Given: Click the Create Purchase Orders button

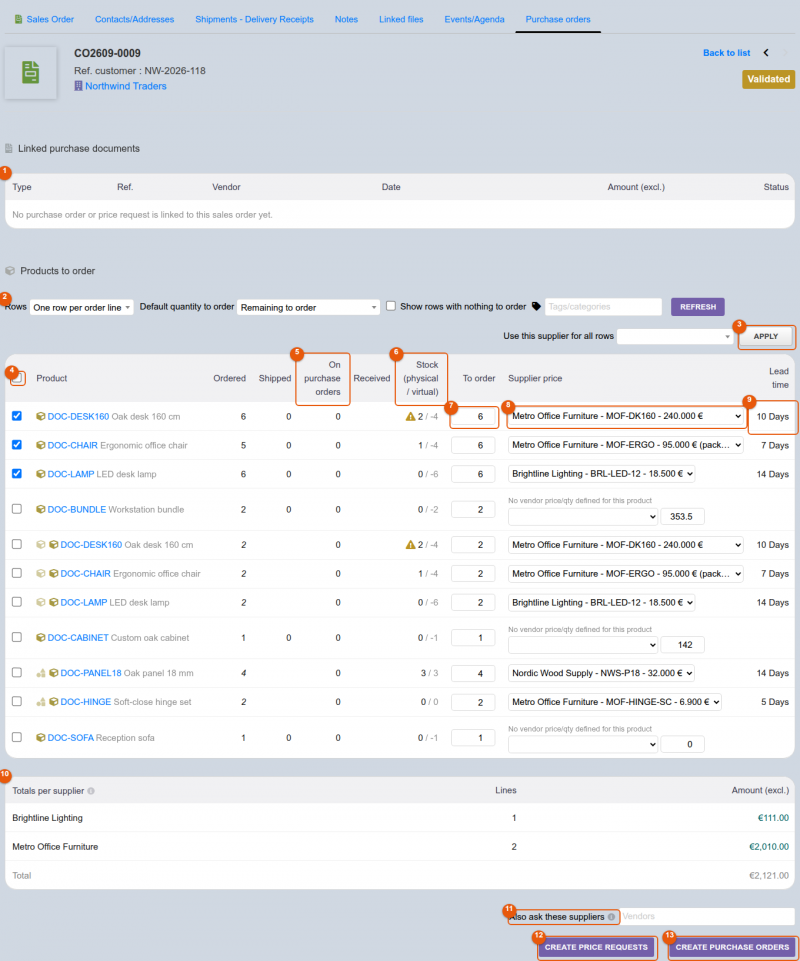Looking at the screenshot, I should pos(732,947).
